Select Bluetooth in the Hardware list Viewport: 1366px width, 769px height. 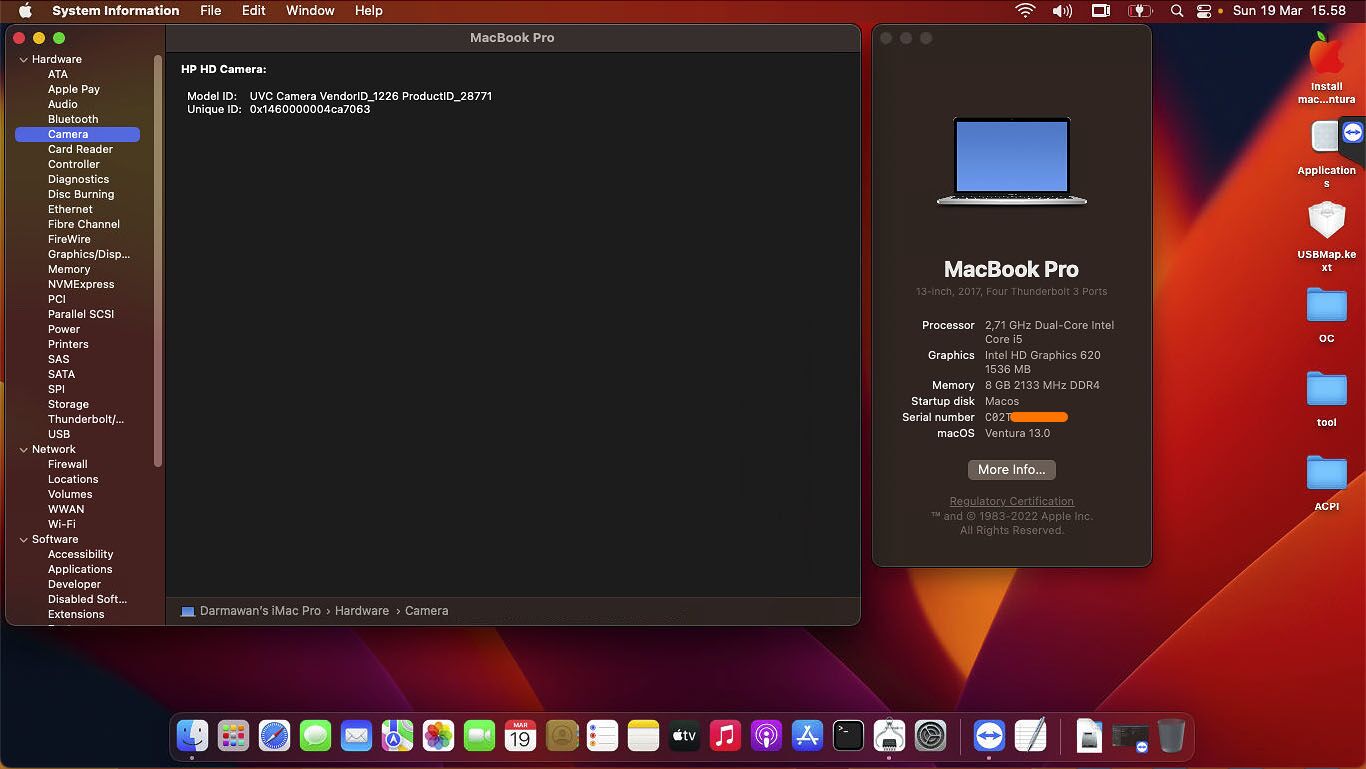click(x=73, y=119)
